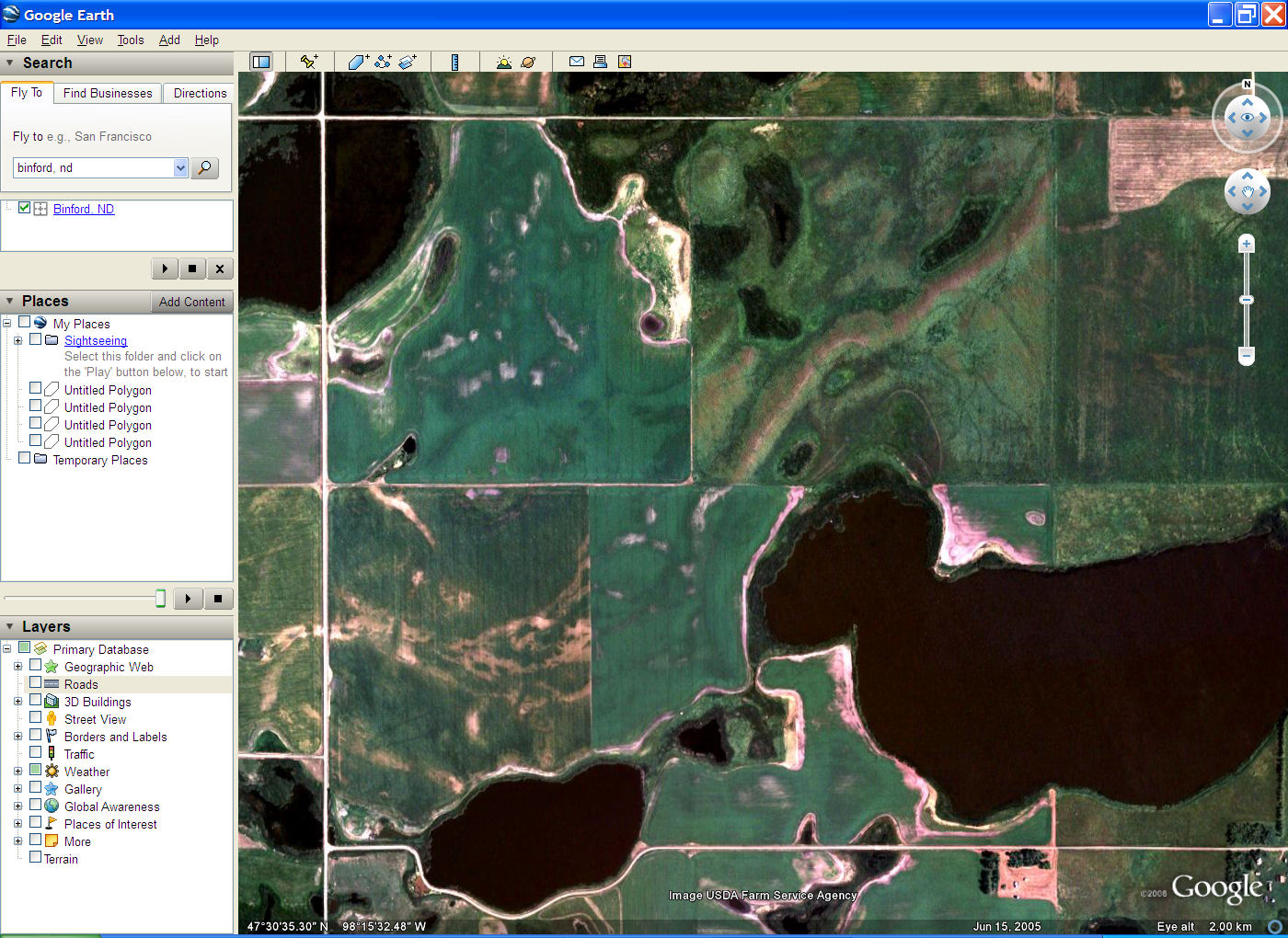Collapse the Search panel
Image resolution: width=1288 pixels, height=938 pixels.
pos(10,63)
